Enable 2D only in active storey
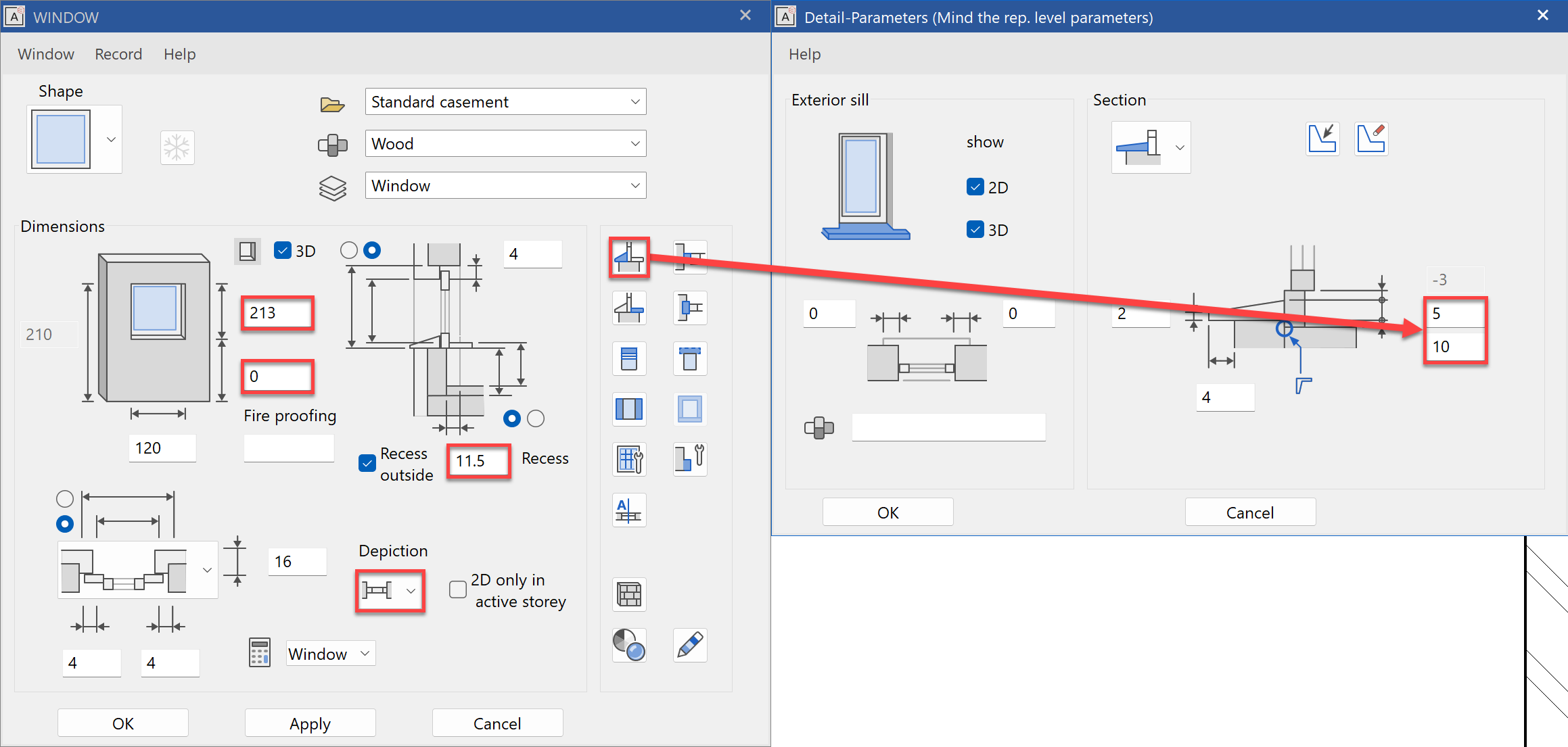The width and height of the screenshot is (1568, 747). pyautogui.click(x=458, y=589)
